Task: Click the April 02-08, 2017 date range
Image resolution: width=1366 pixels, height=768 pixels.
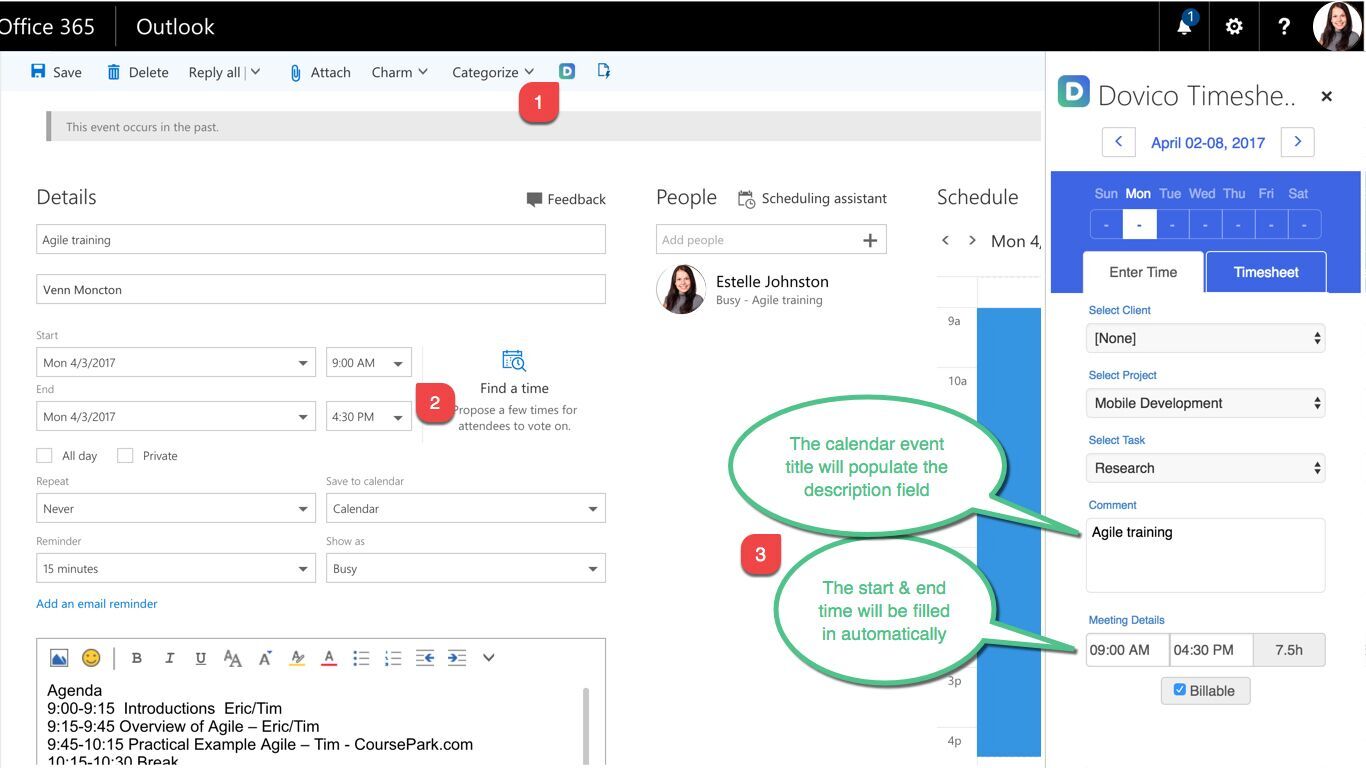Action: pyautogui.click(x=1208, y=143)
